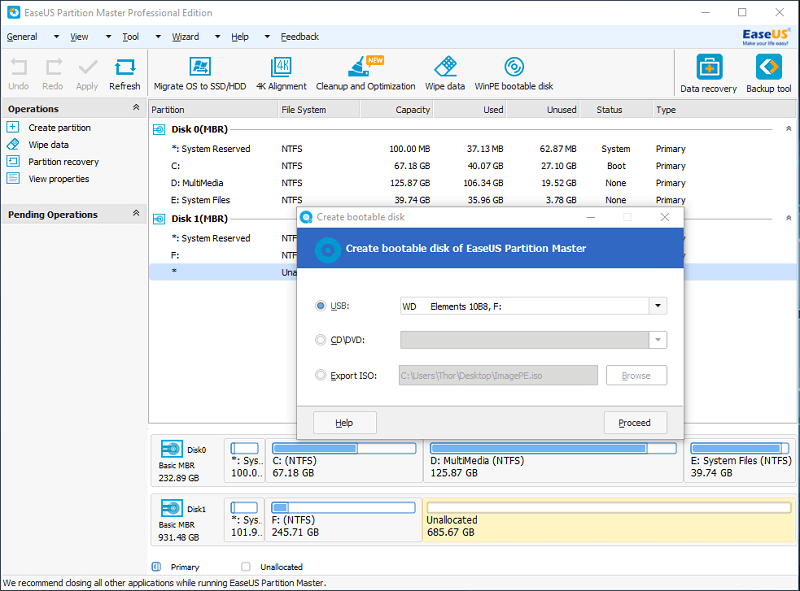Select the Unallocated 685.67 GB block
This screenshot has height=591, width=800.
click(x=609, y=520)
